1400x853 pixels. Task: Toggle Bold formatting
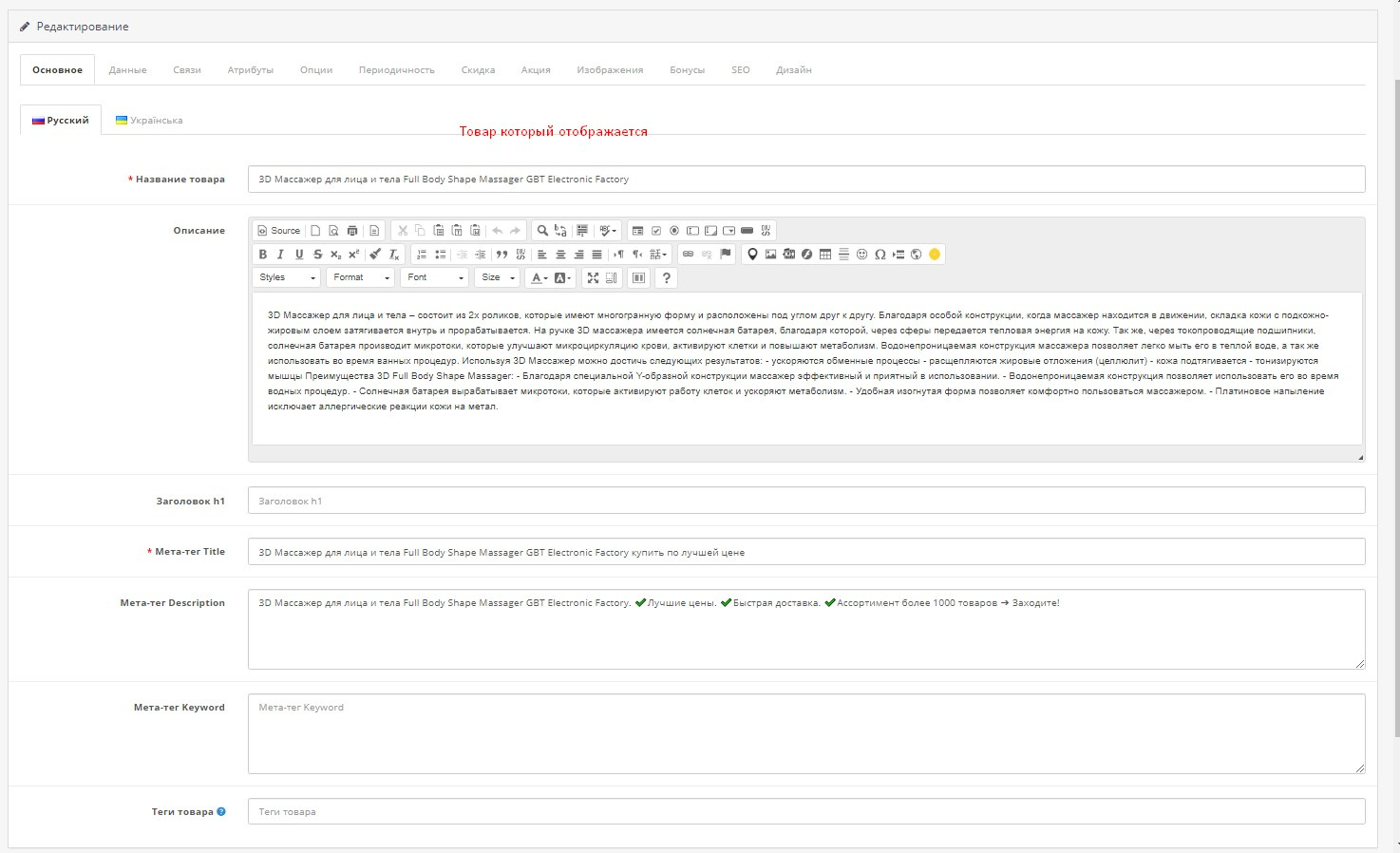tap(263, 255)
